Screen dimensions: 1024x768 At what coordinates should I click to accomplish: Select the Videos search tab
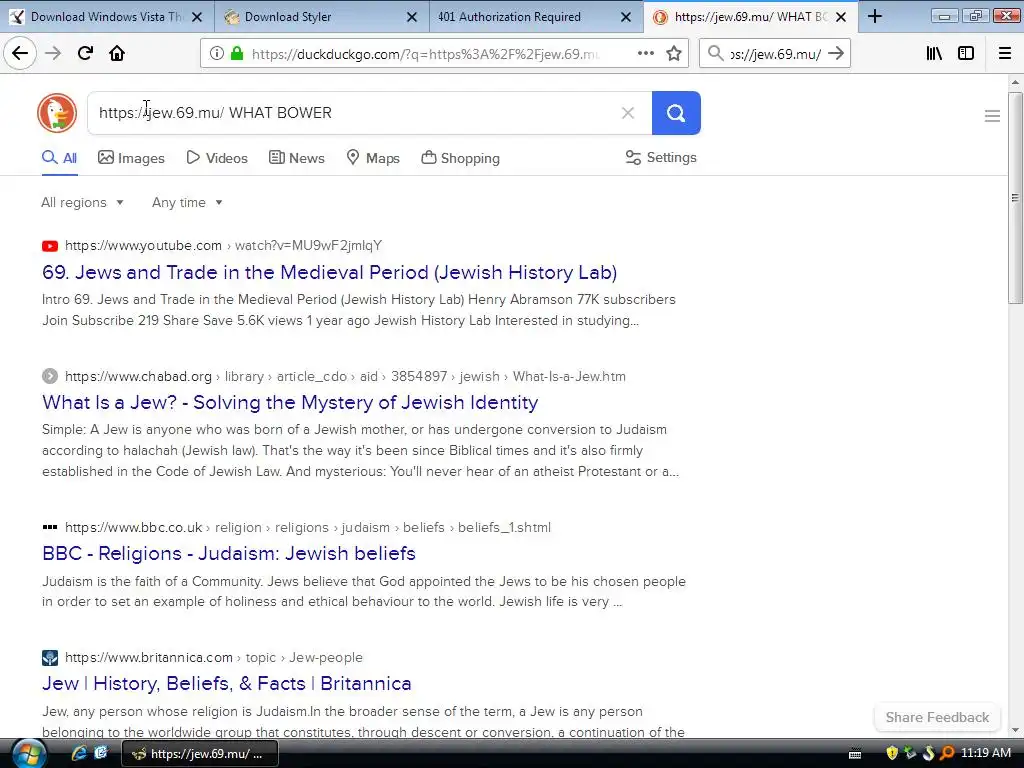click(217, 158)
